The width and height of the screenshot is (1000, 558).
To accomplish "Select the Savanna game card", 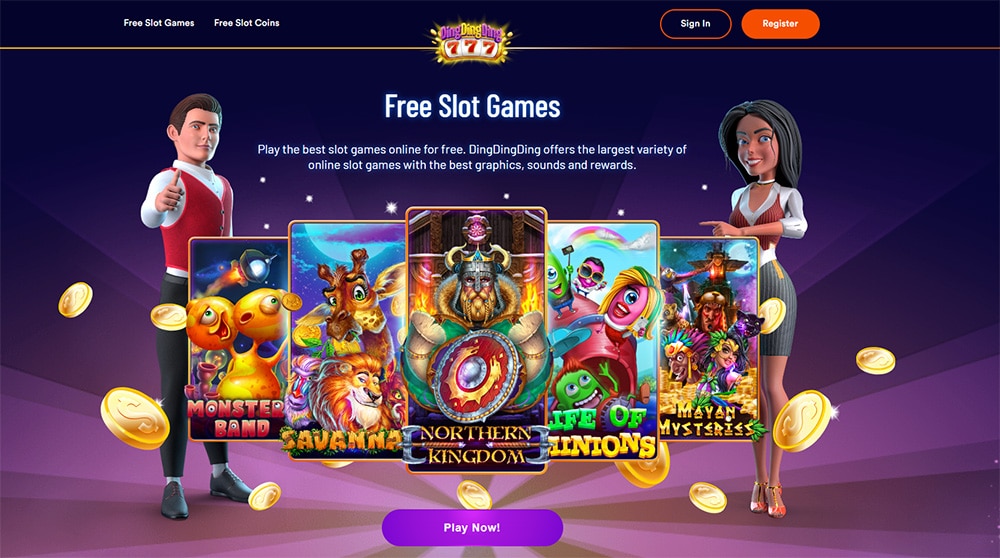I will (x=348, y=341).
